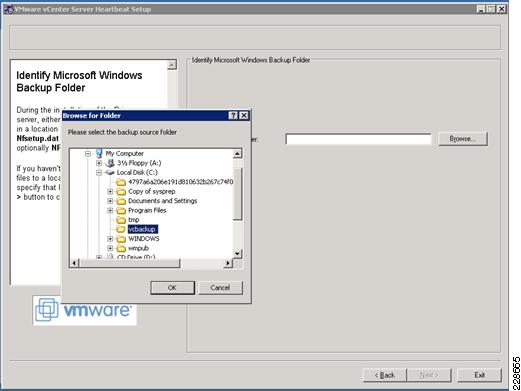Screen dimensions: 521x391
Task: Select the Copy of sysprep folder name
Action: (x=152, y=192)
